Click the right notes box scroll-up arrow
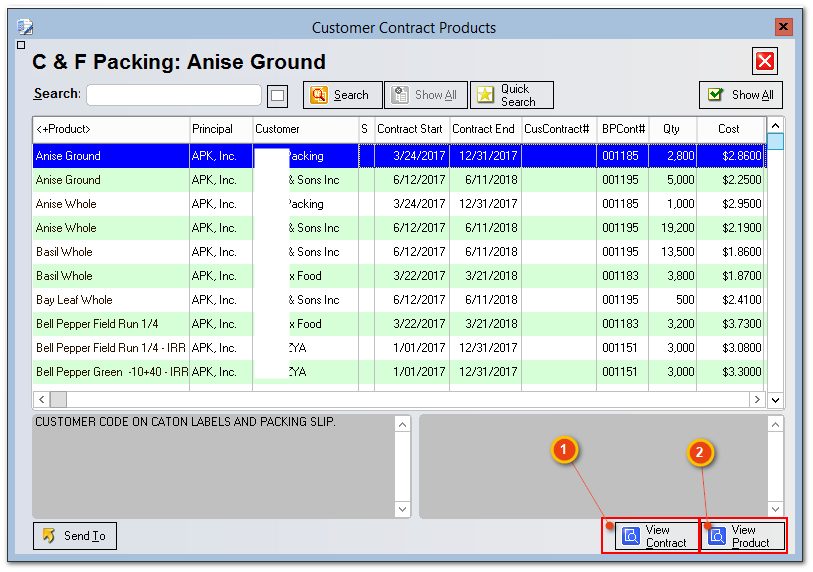Image resolution: width=813 pixels, height=572 pixels. coord(775,425)
